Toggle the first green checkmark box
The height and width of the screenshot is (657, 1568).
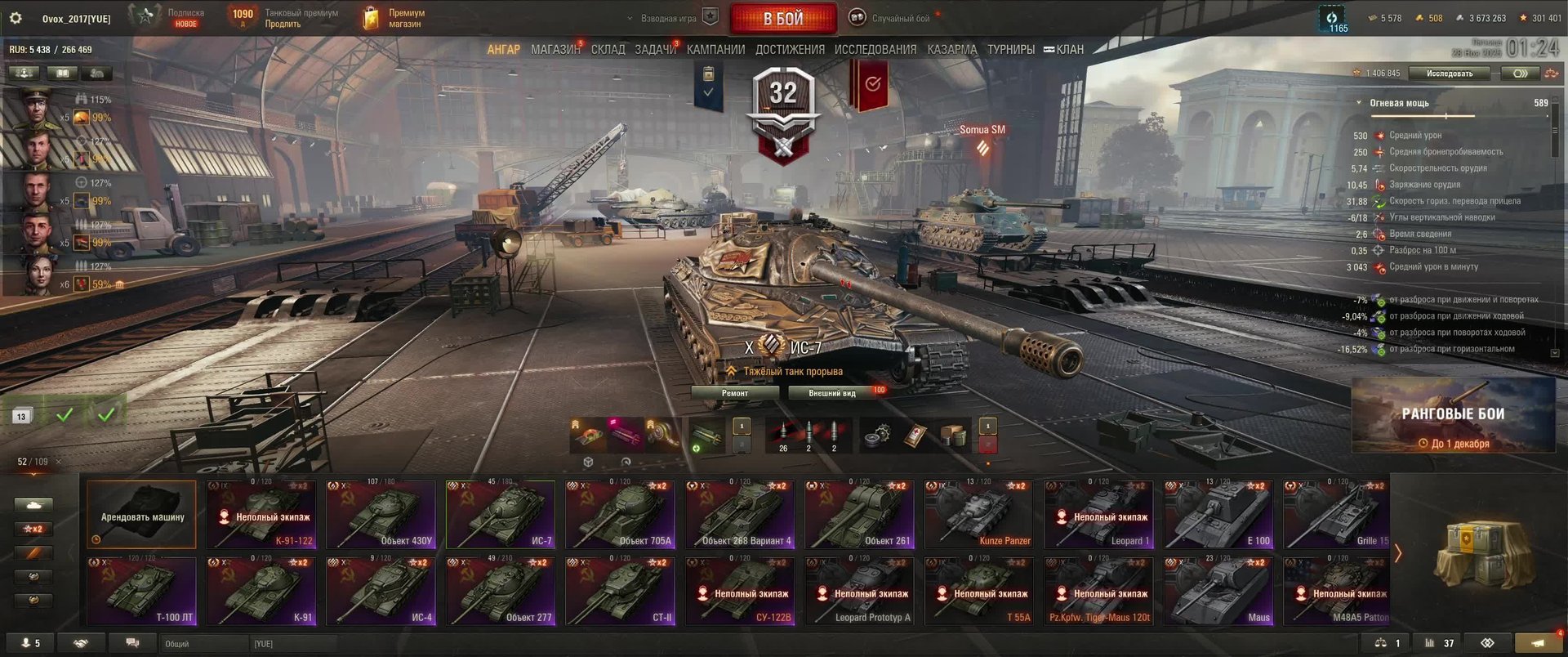pyautogui.click(x=65, y=415)
